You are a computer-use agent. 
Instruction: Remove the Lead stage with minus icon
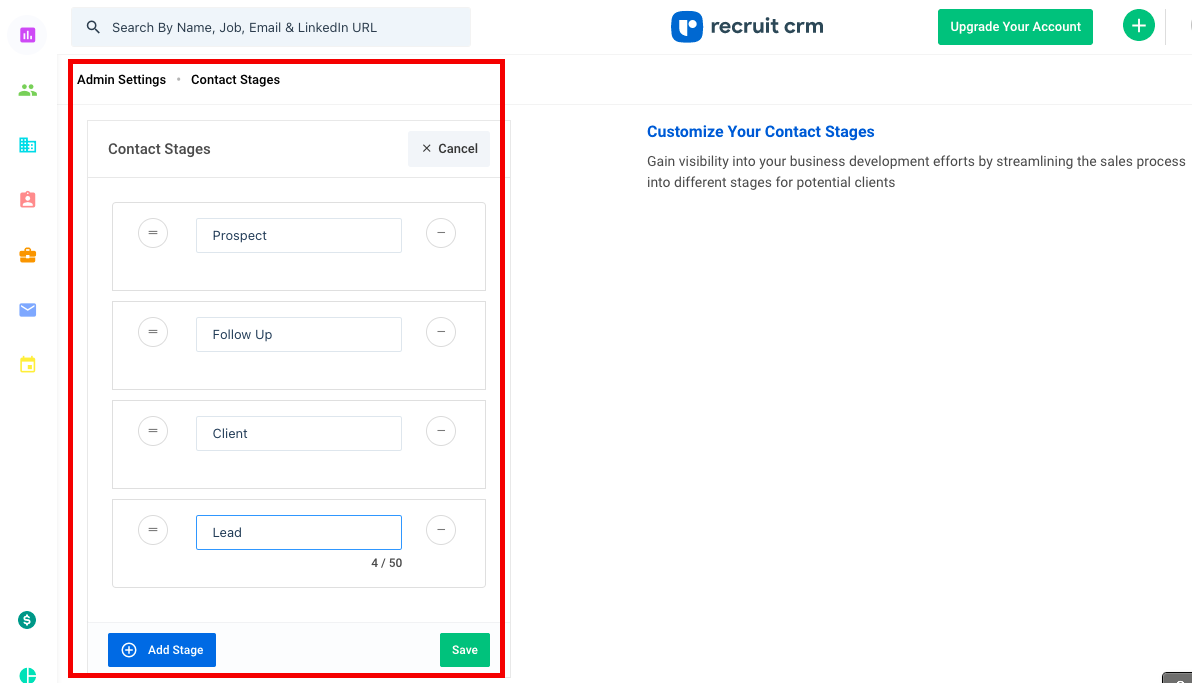point(441,529)
